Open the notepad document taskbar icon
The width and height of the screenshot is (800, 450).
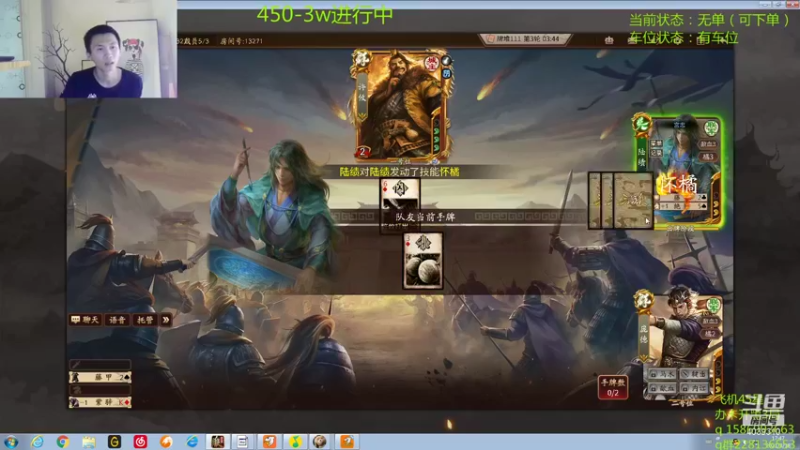tap(243, 442)
